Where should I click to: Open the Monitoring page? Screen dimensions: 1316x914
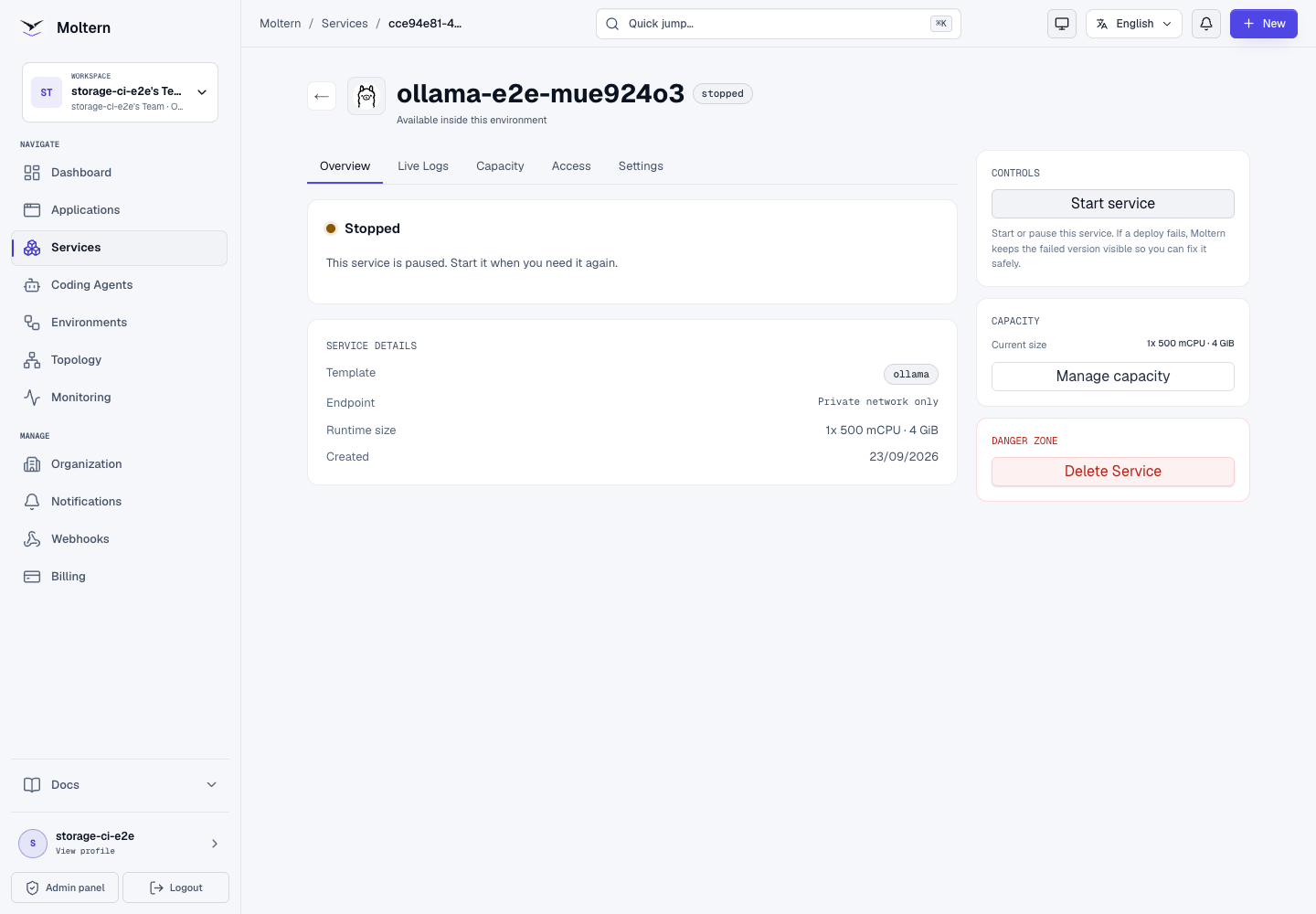tap(120, 398)
